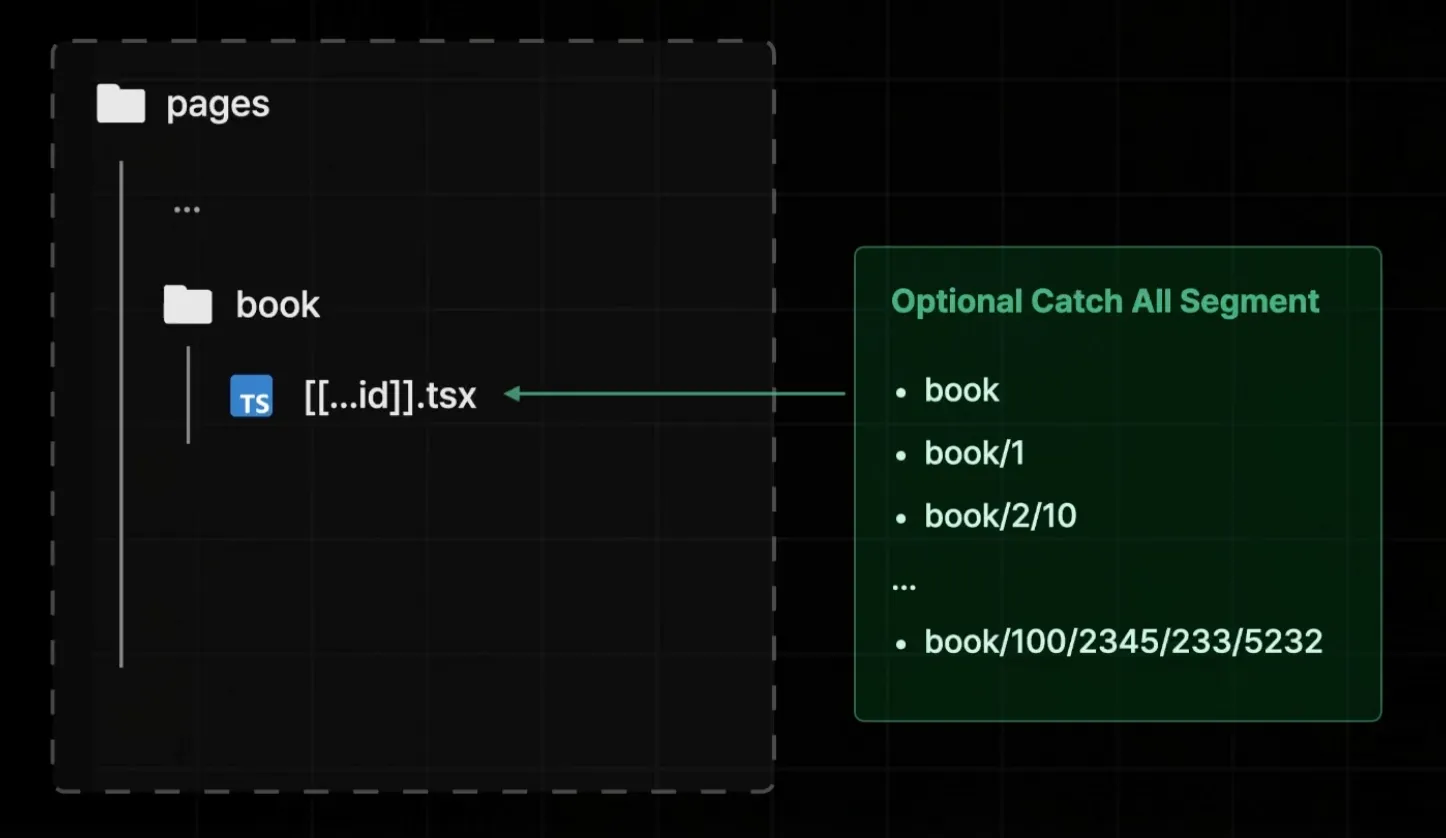Click the blue TS file icon
The height and width of the screenshot is (838, 1446).
[251, 396]
